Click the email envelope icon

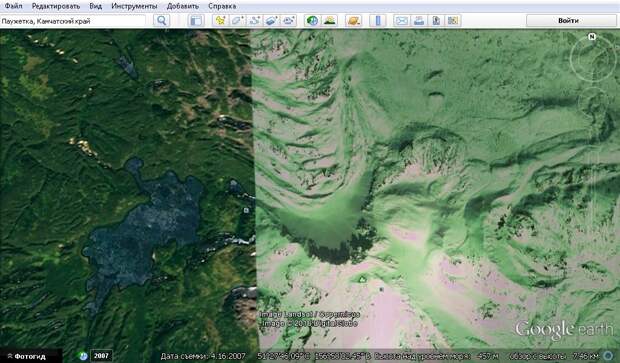[402, 21]
